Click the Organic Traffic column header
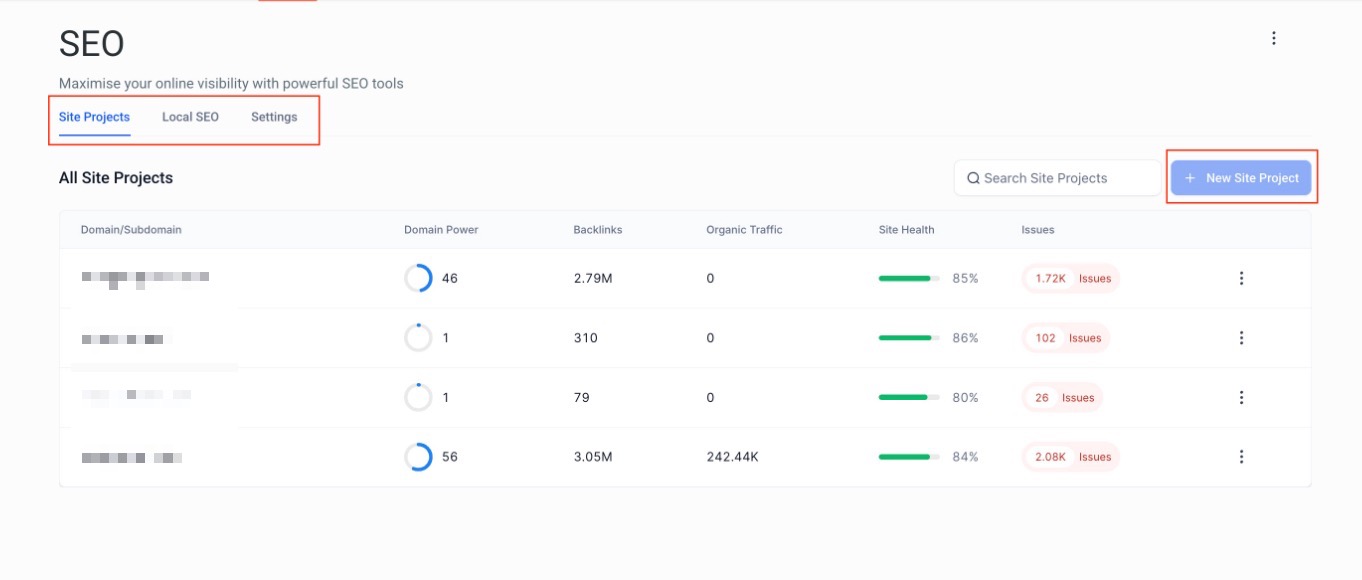This screenshot has width=1362, height=580. pos(744,230)
